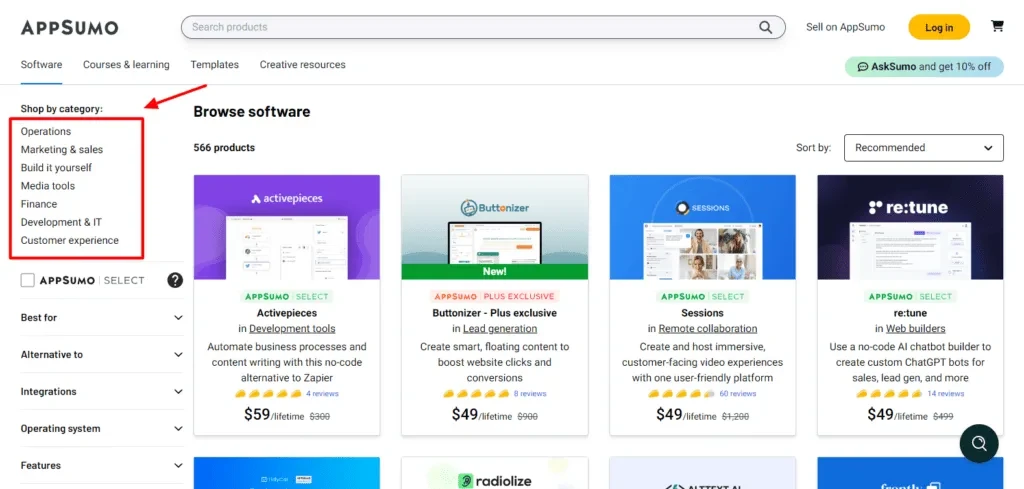Click the 60 reviews link
Screen dimensions: 1024x489
[738, 394]
